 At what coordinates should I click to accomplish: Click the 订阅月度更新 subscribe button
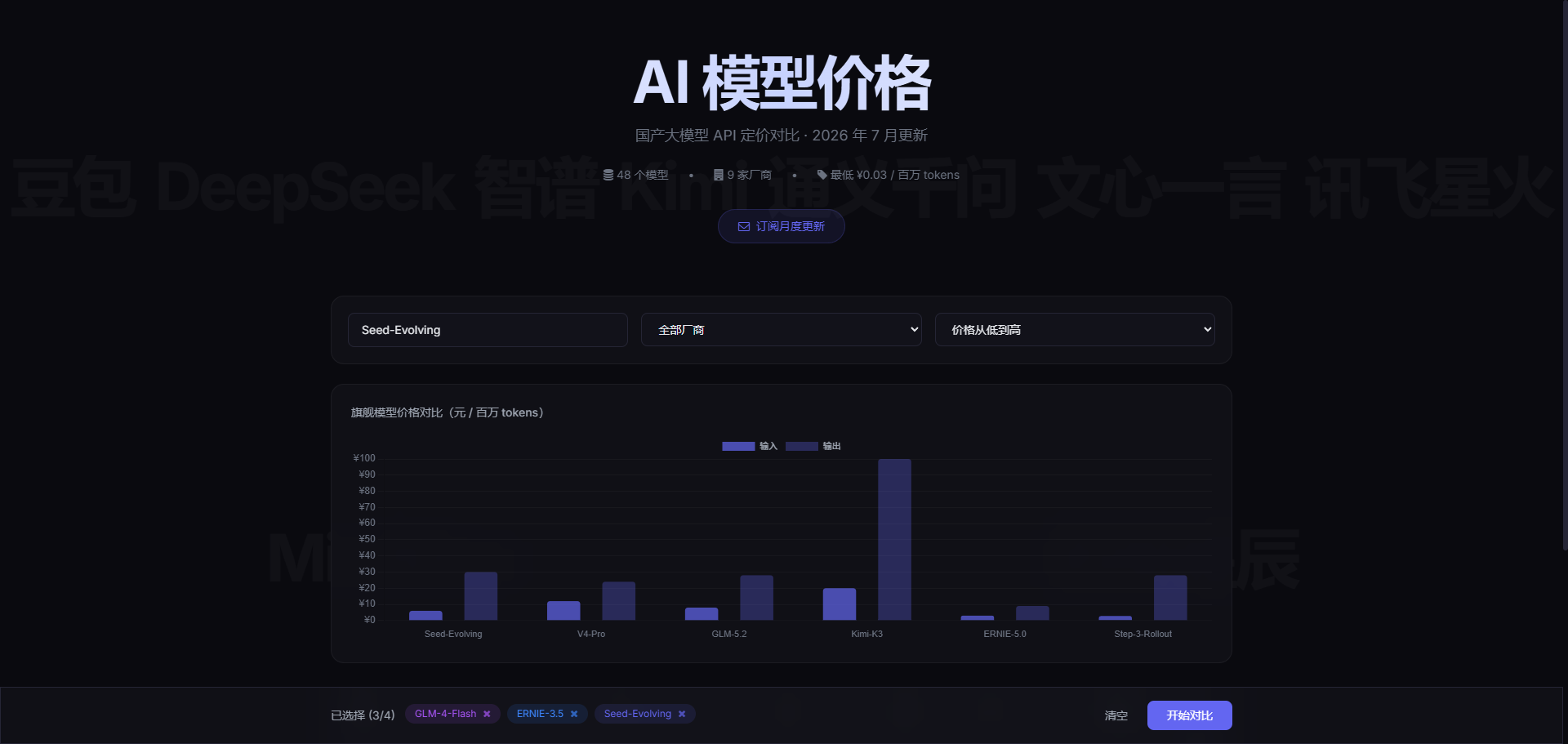click(x=782, y=226)
